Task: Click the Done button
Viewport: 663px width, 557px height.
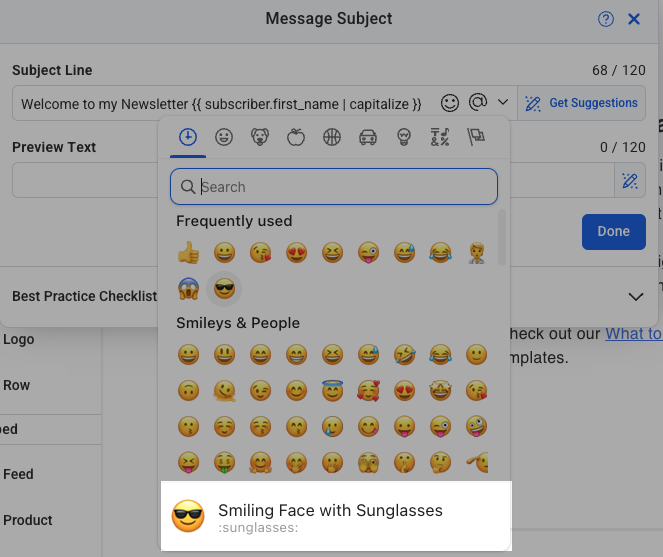Action: [x=613, y=231]
